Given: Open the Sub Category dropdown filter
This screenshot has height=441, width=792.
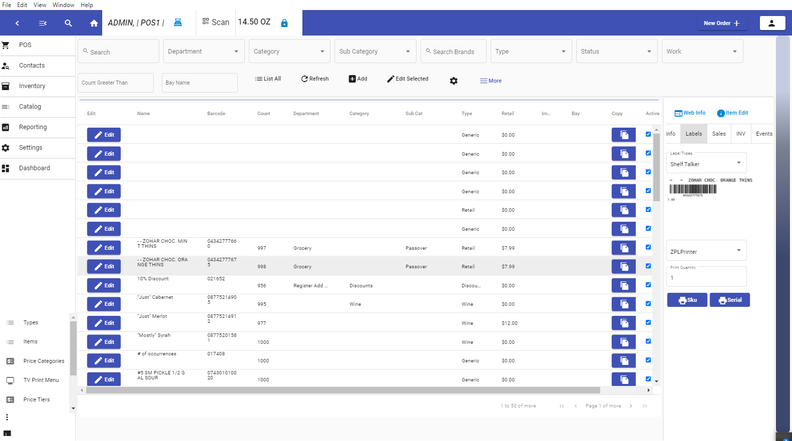Looking at the screenshot, I should tap(375, 52).
